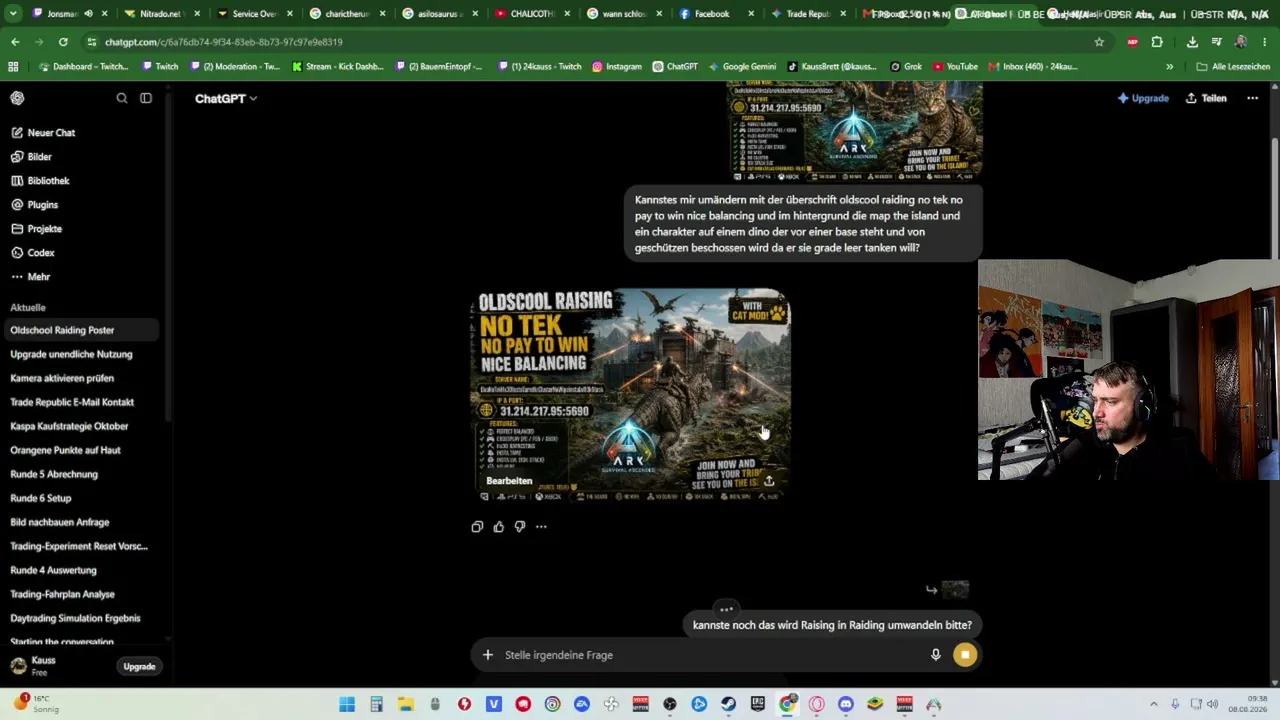The image size is (1280, 720).
Task: Start voice dictation with the microphone
Action: [x=936, y=655]
